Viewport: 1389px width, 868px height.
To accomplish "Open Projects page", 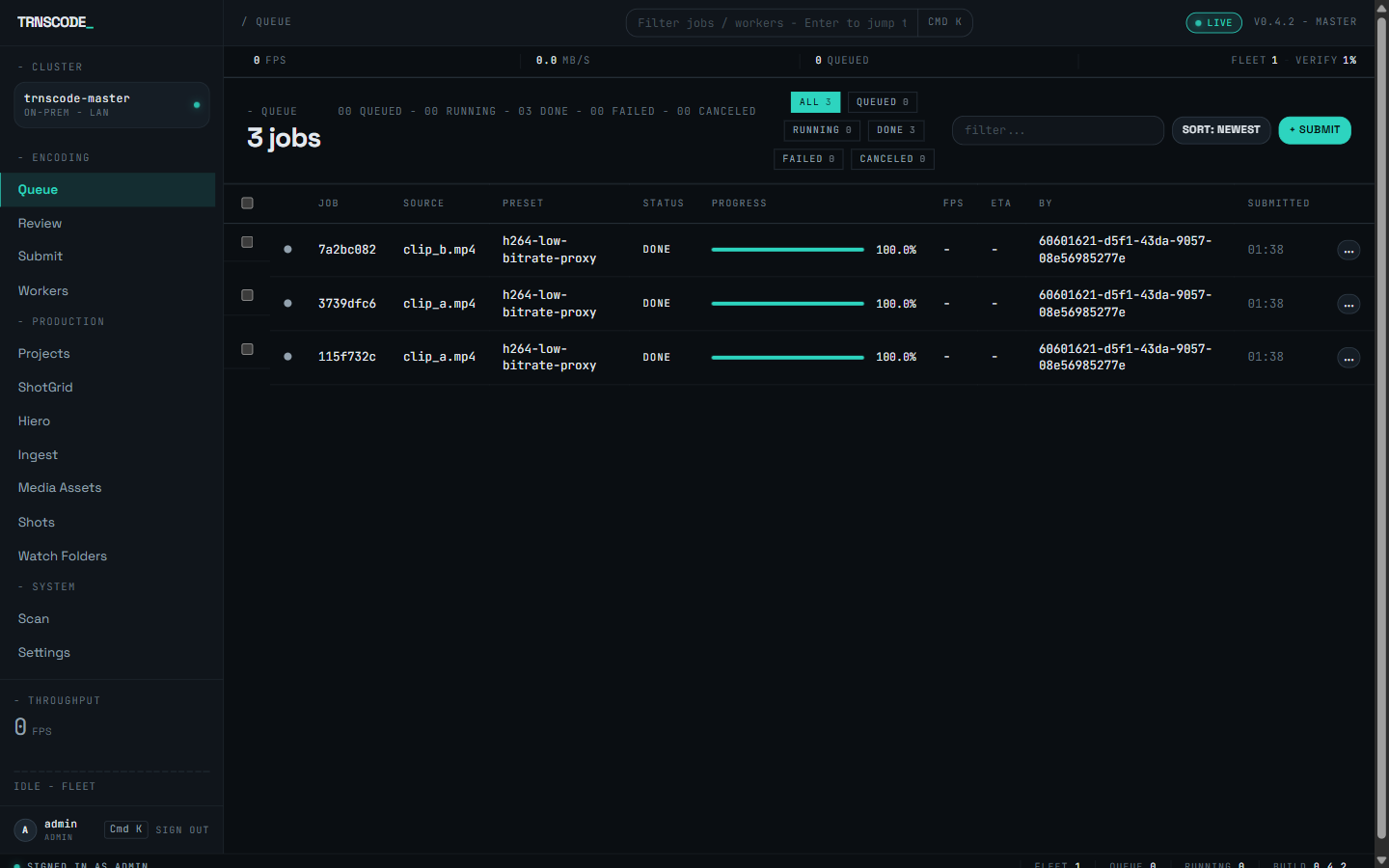I will click(108, 354).
